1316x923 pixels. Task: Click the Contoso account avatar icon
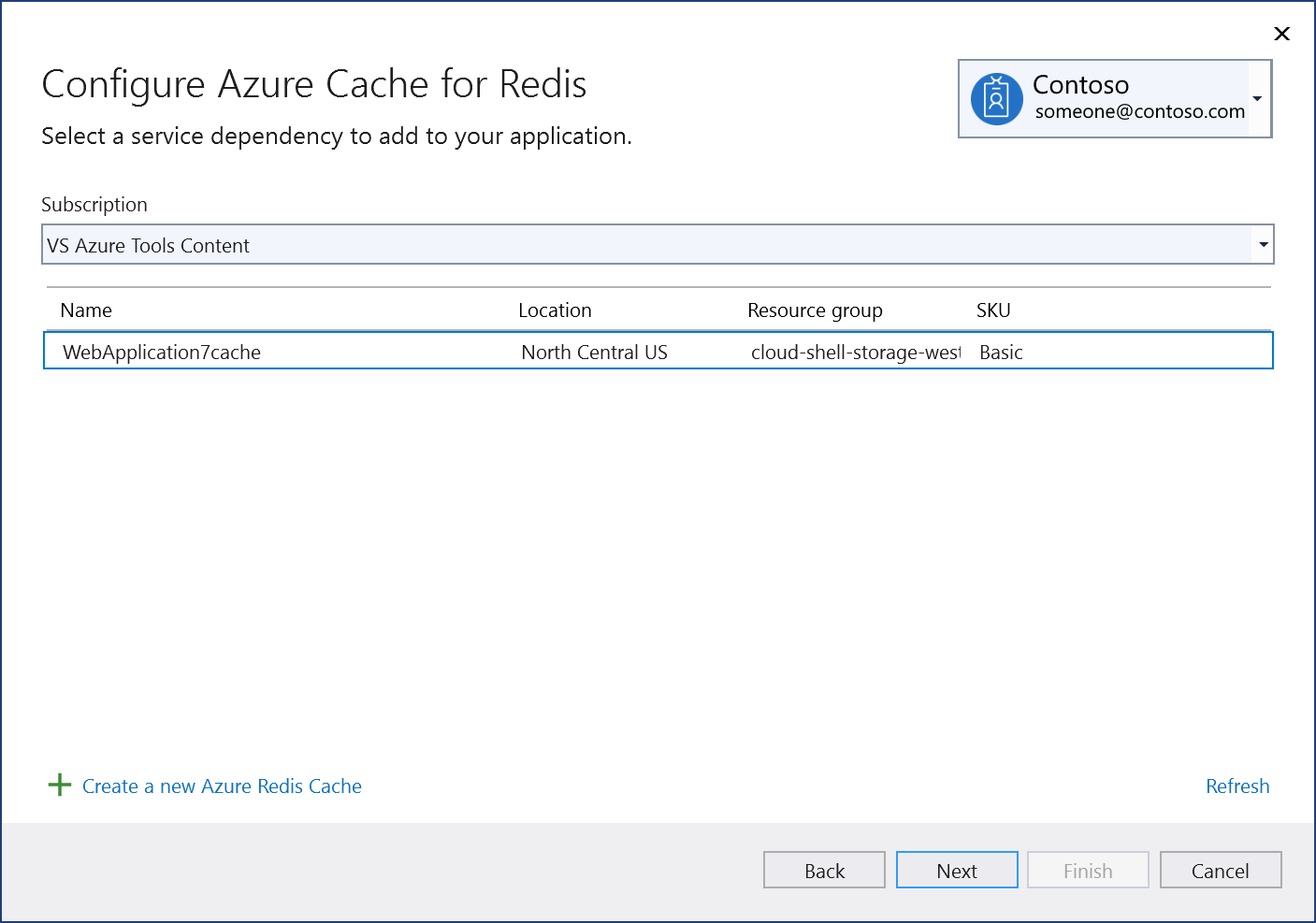pos(996,97)
